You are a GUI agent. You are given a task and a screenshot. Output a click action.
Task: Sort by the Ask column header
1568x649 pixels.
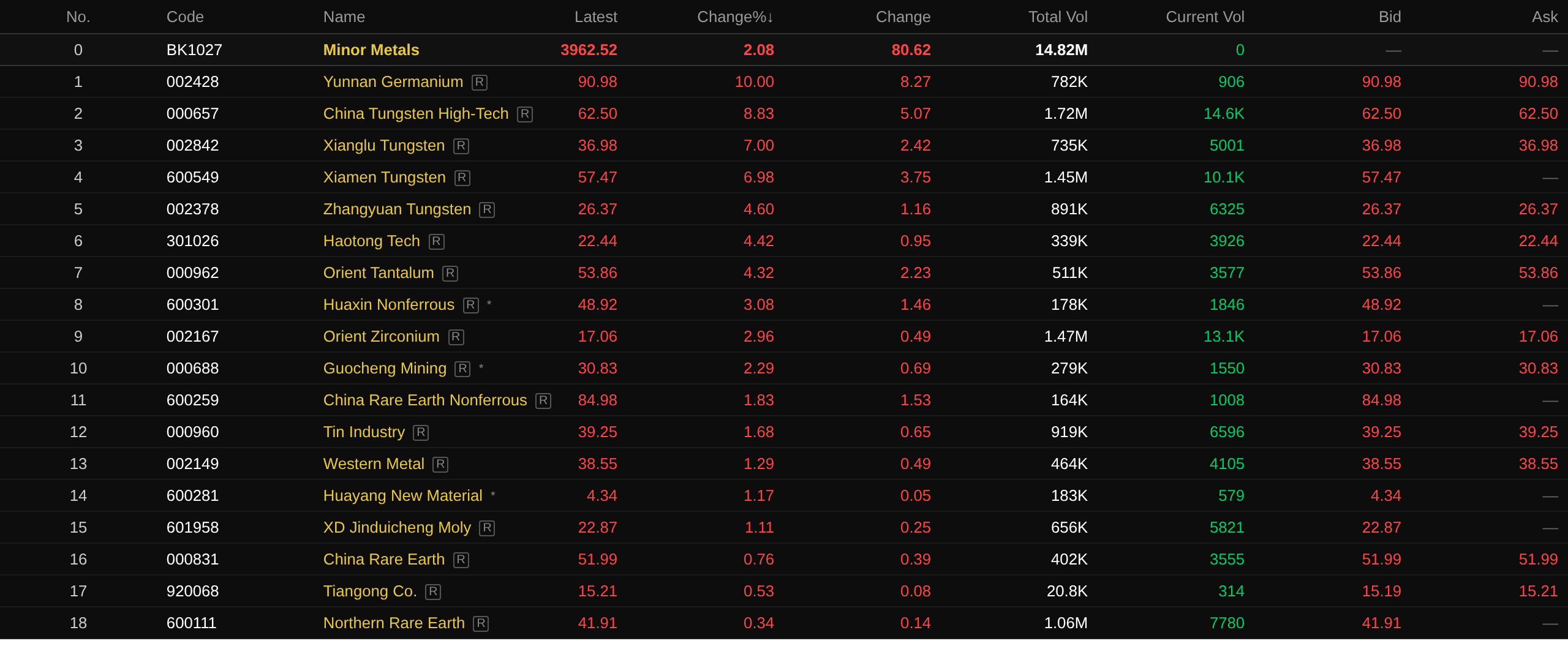coord(1545,17)
